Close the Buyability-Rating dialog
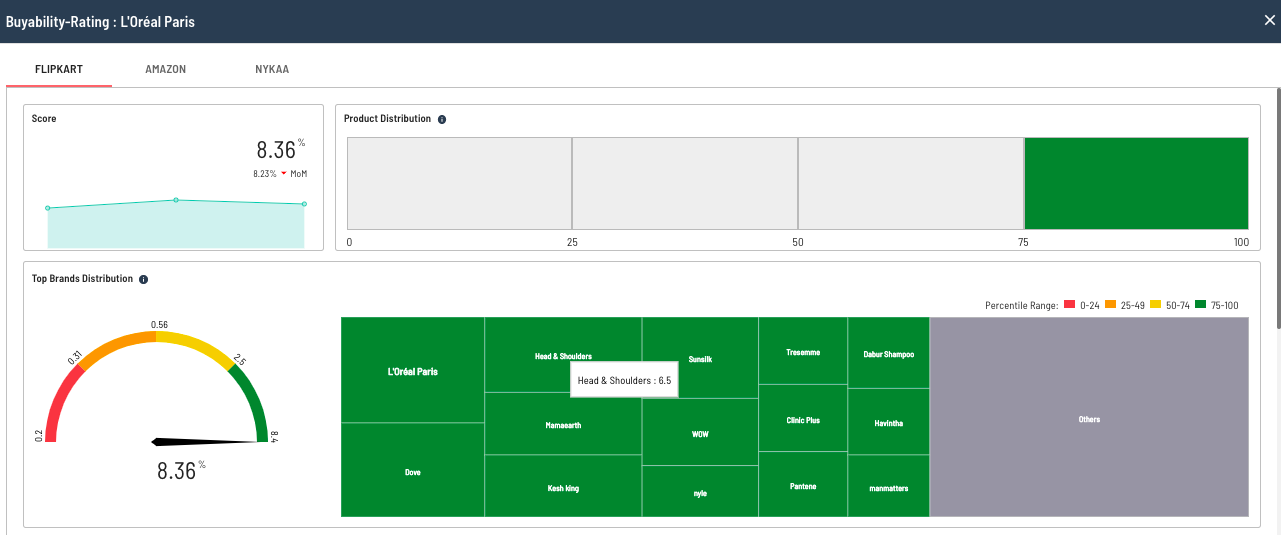 (x=1269, y=20)
